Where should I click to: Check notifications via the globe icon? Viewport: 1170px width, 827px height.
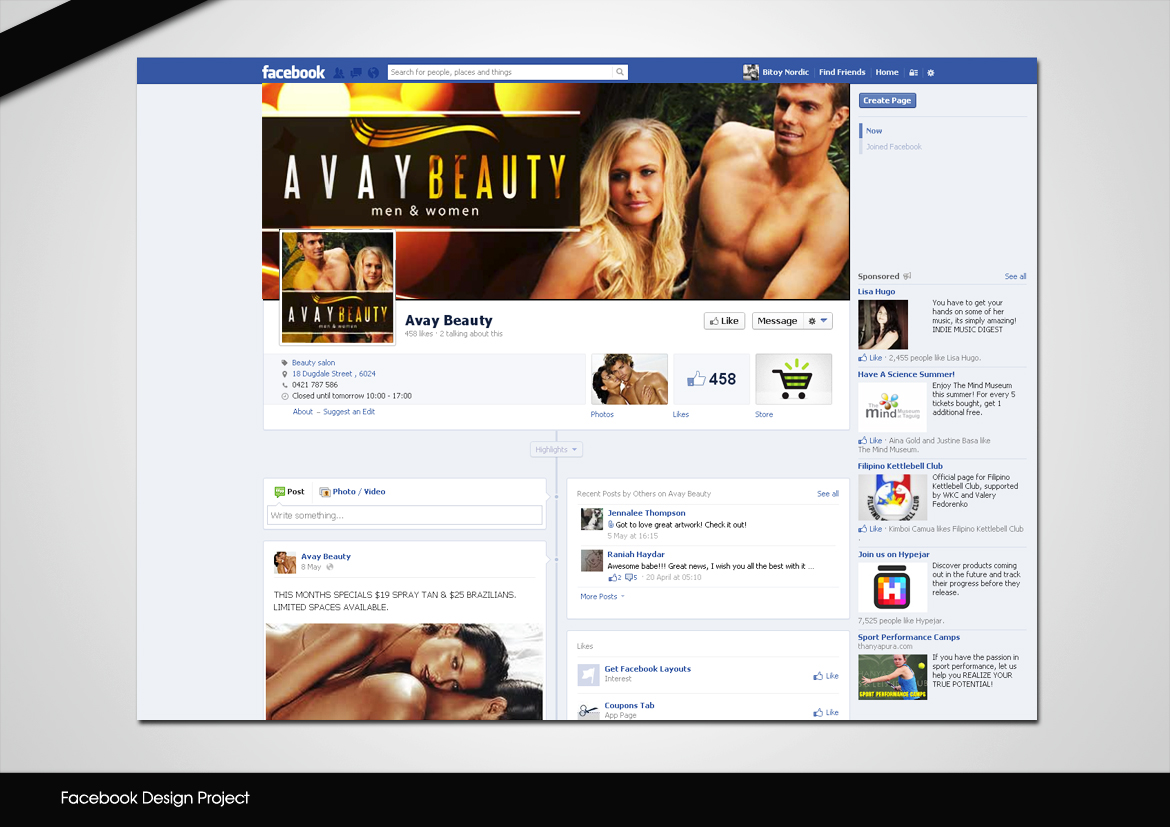tap(373, 71)
